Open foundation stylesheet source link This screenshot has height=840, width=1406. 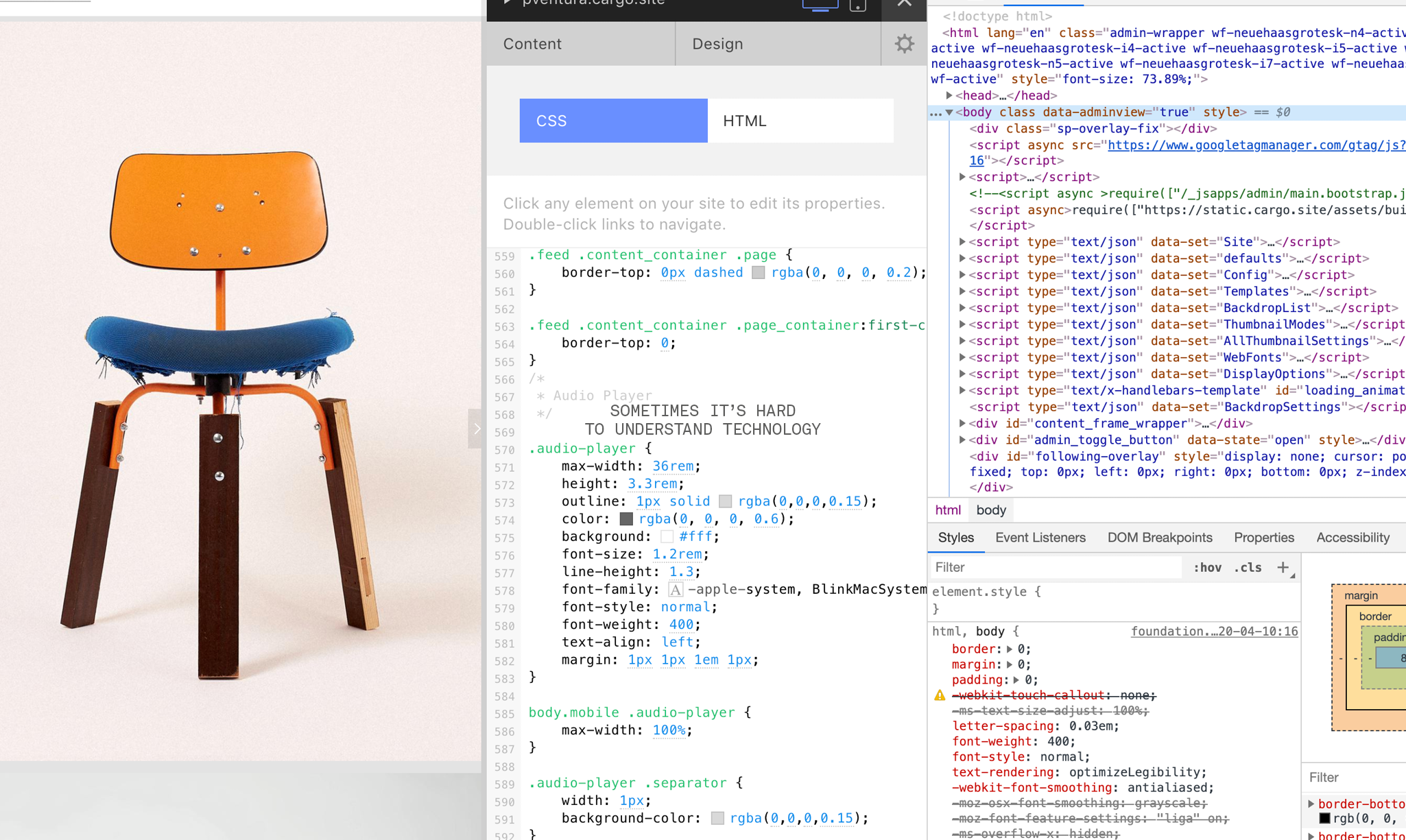click(x=1214, y=631)
